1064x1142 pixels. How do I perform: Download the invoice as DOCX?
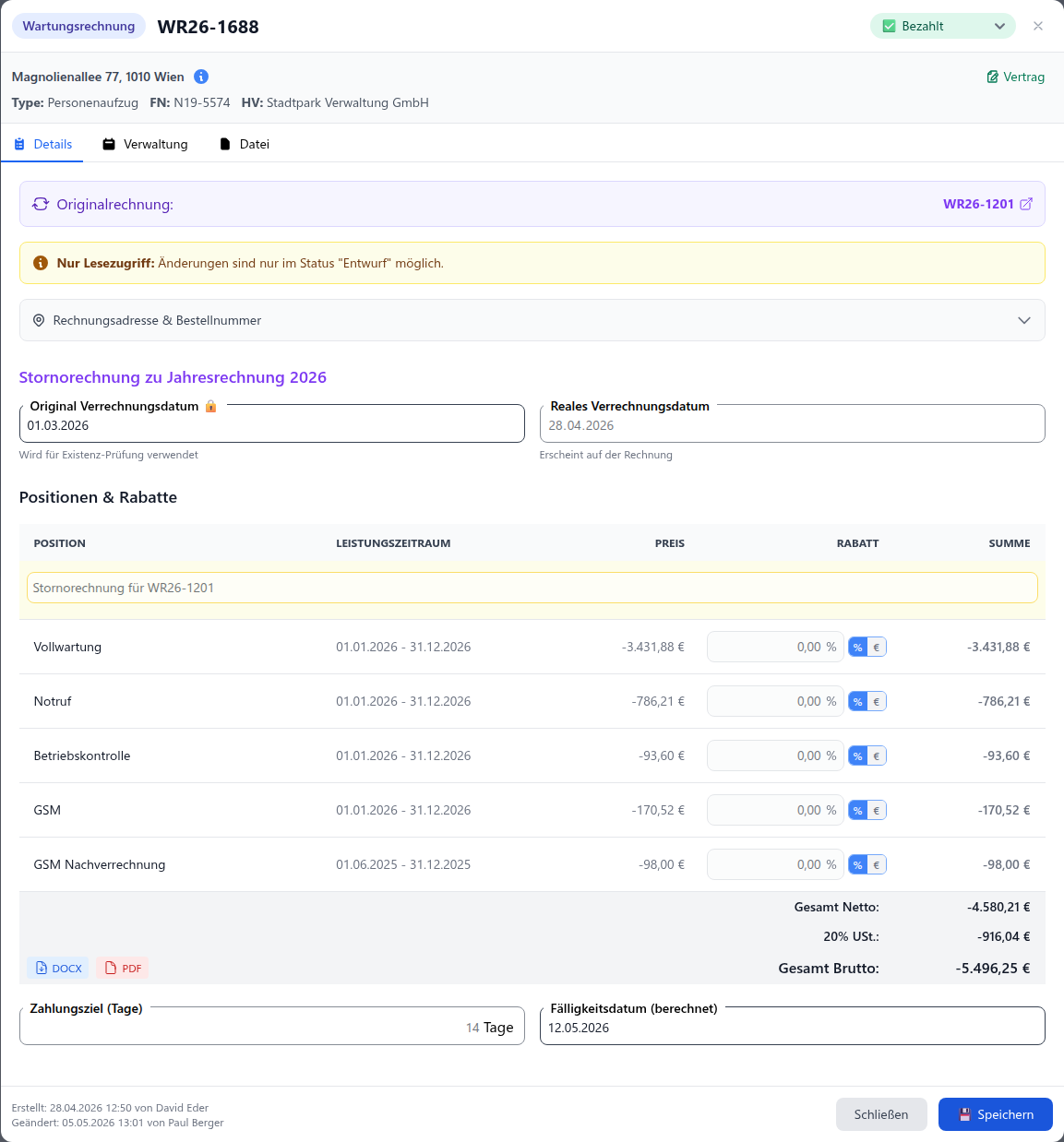[x=58, y=968]
